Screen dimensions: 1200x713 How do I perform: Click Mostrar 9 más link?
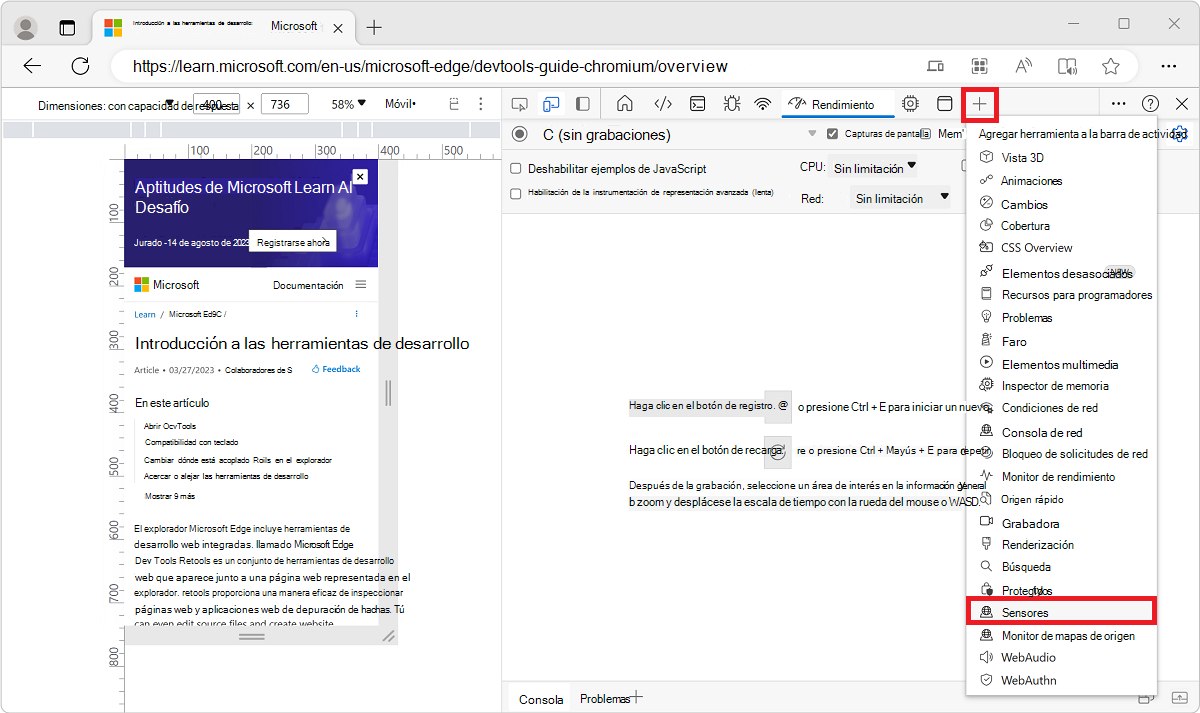(x=170, y=496)
